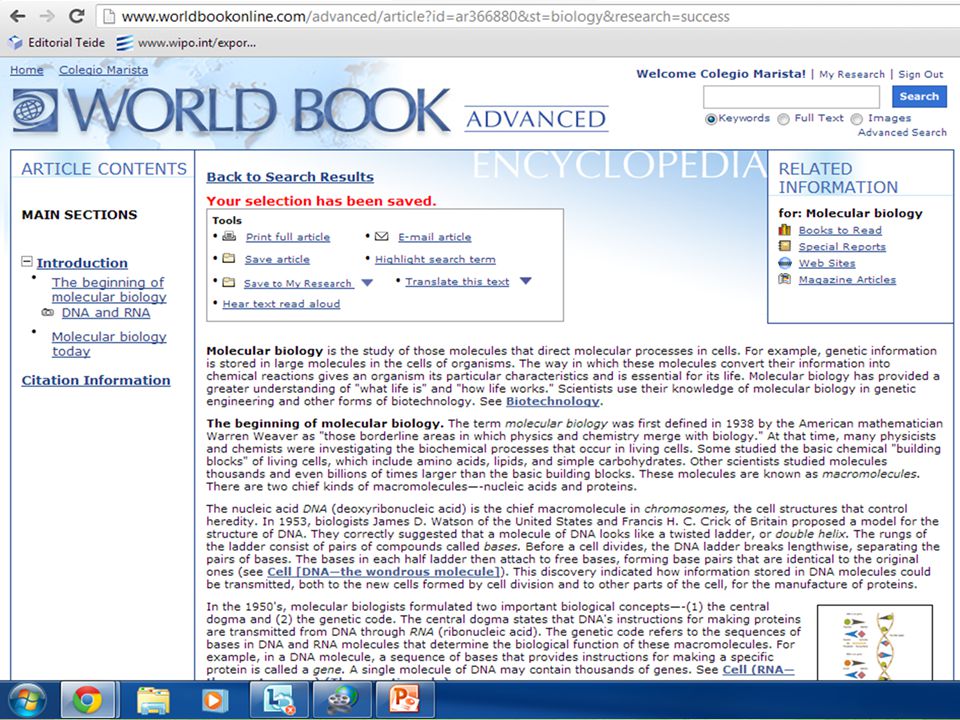Click Translate this text link

pyautogui.click(x=457, y=282)
